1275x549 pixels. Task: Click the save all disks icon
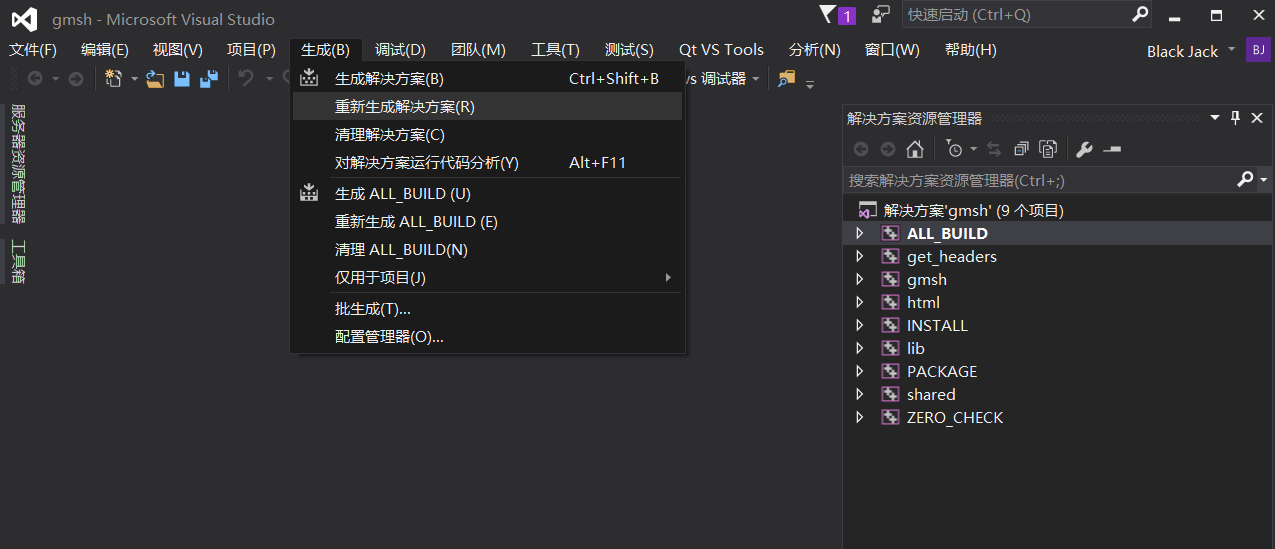pos(209,78)
